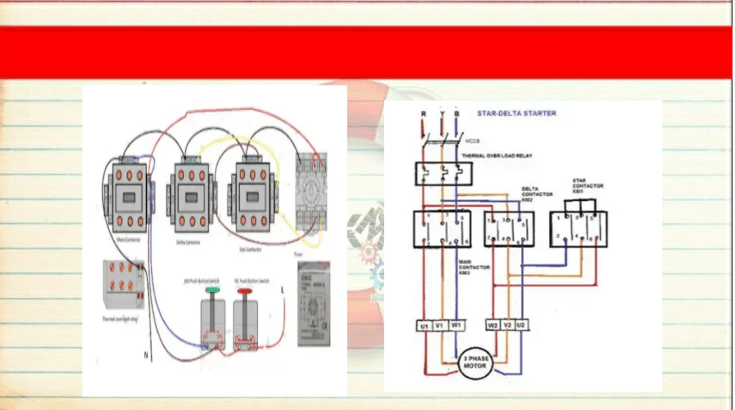Click the 'THERMAL OVER LOAD RELAY' label
Viewport: 735px width, 410px height.
coord(497,156)
